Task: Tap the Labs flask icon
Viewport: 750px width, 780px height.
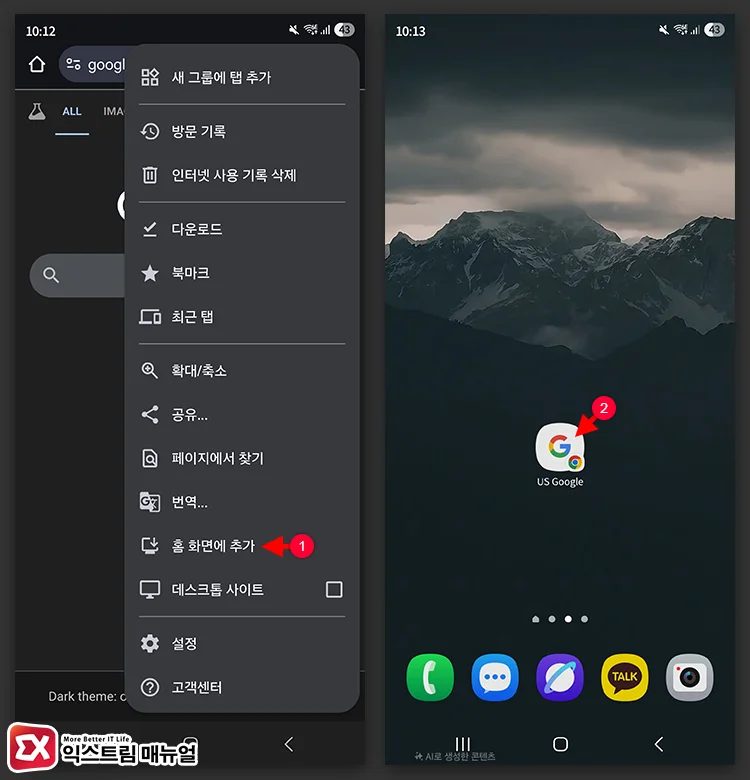Action: click(x=37, y=111)
